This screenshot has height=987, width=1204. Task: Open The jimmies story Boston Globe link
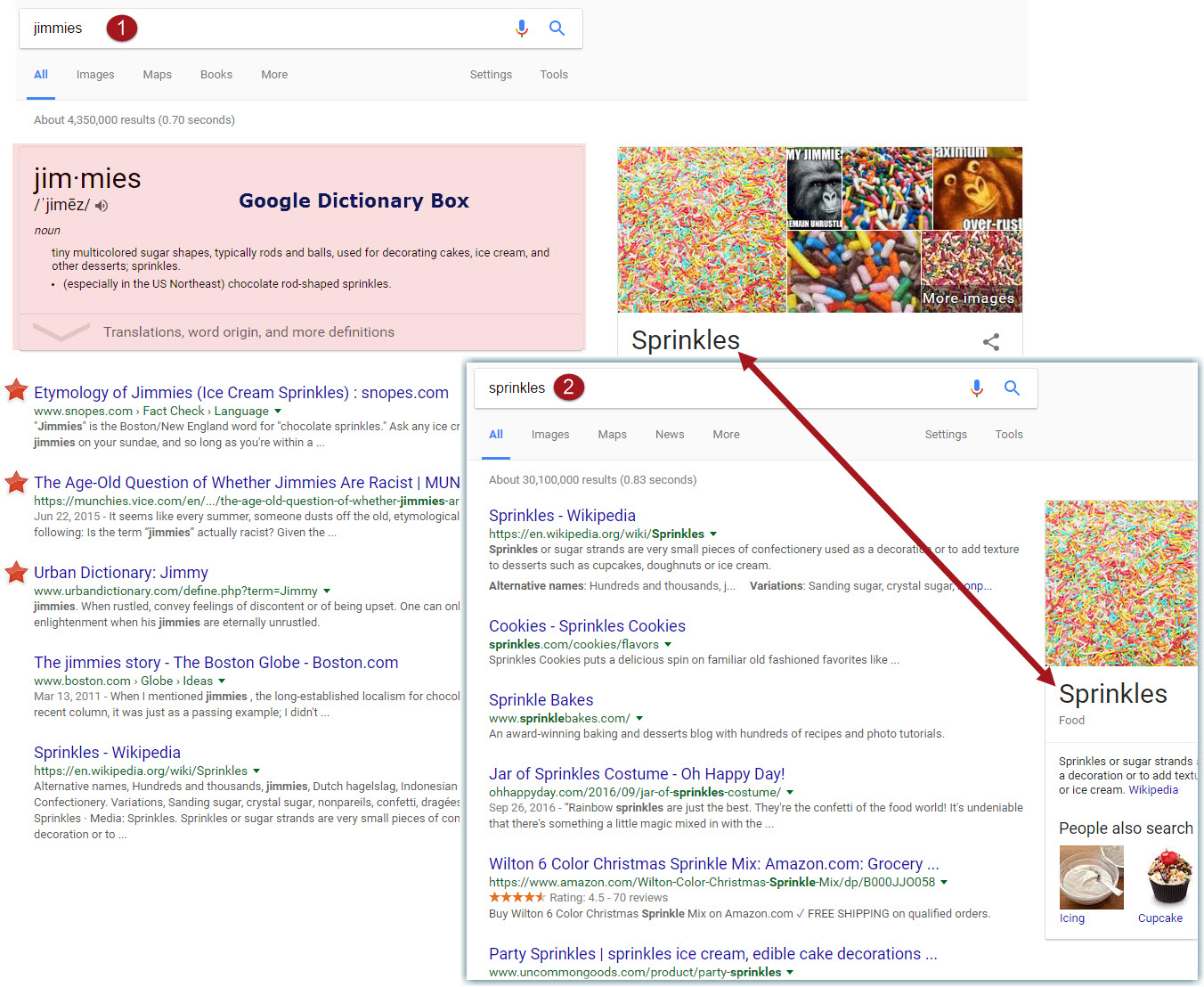click(216, 663)
